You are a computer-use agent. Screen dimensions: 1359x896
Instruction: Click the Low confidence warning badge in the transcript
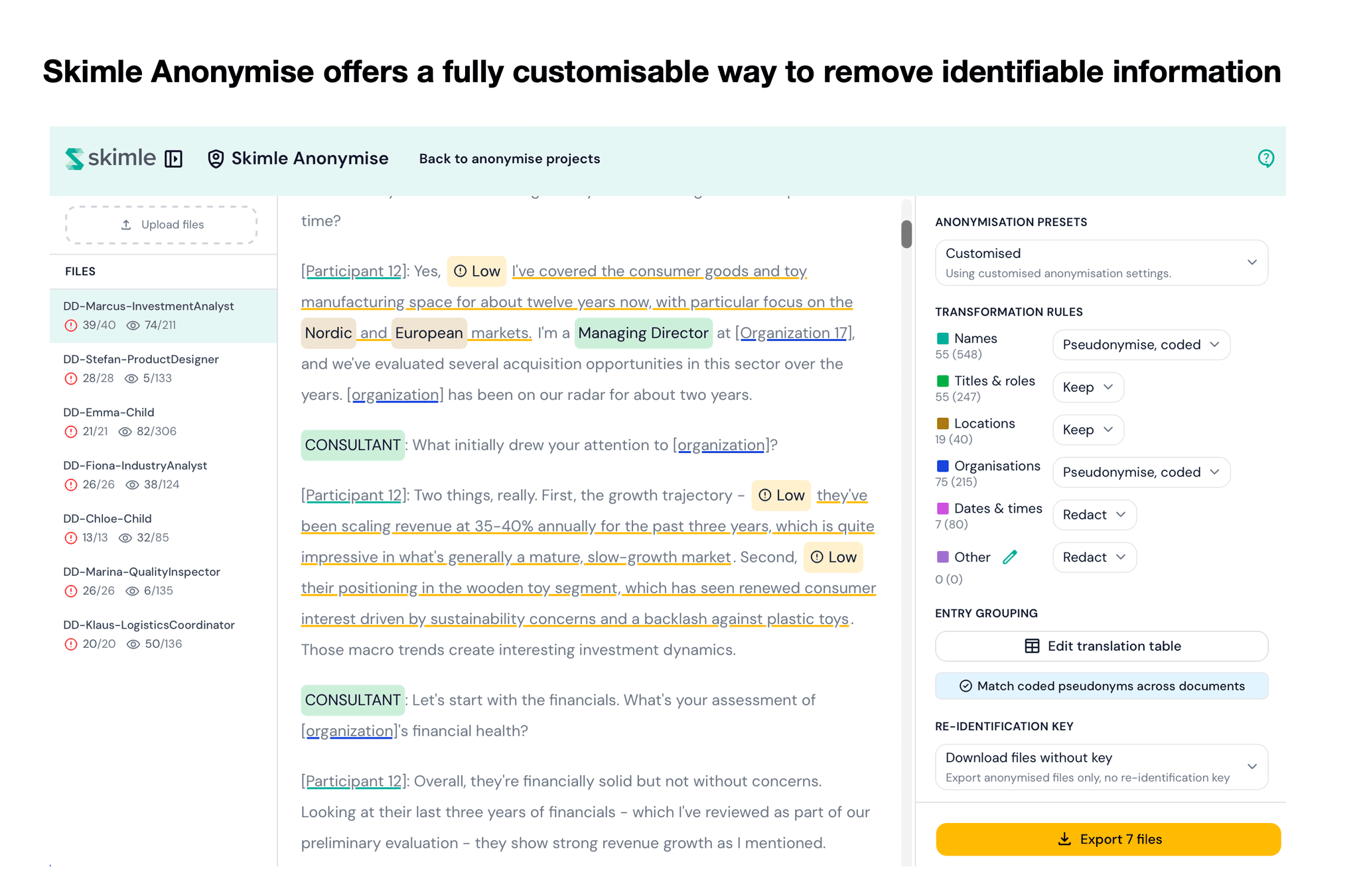point(476,271)
